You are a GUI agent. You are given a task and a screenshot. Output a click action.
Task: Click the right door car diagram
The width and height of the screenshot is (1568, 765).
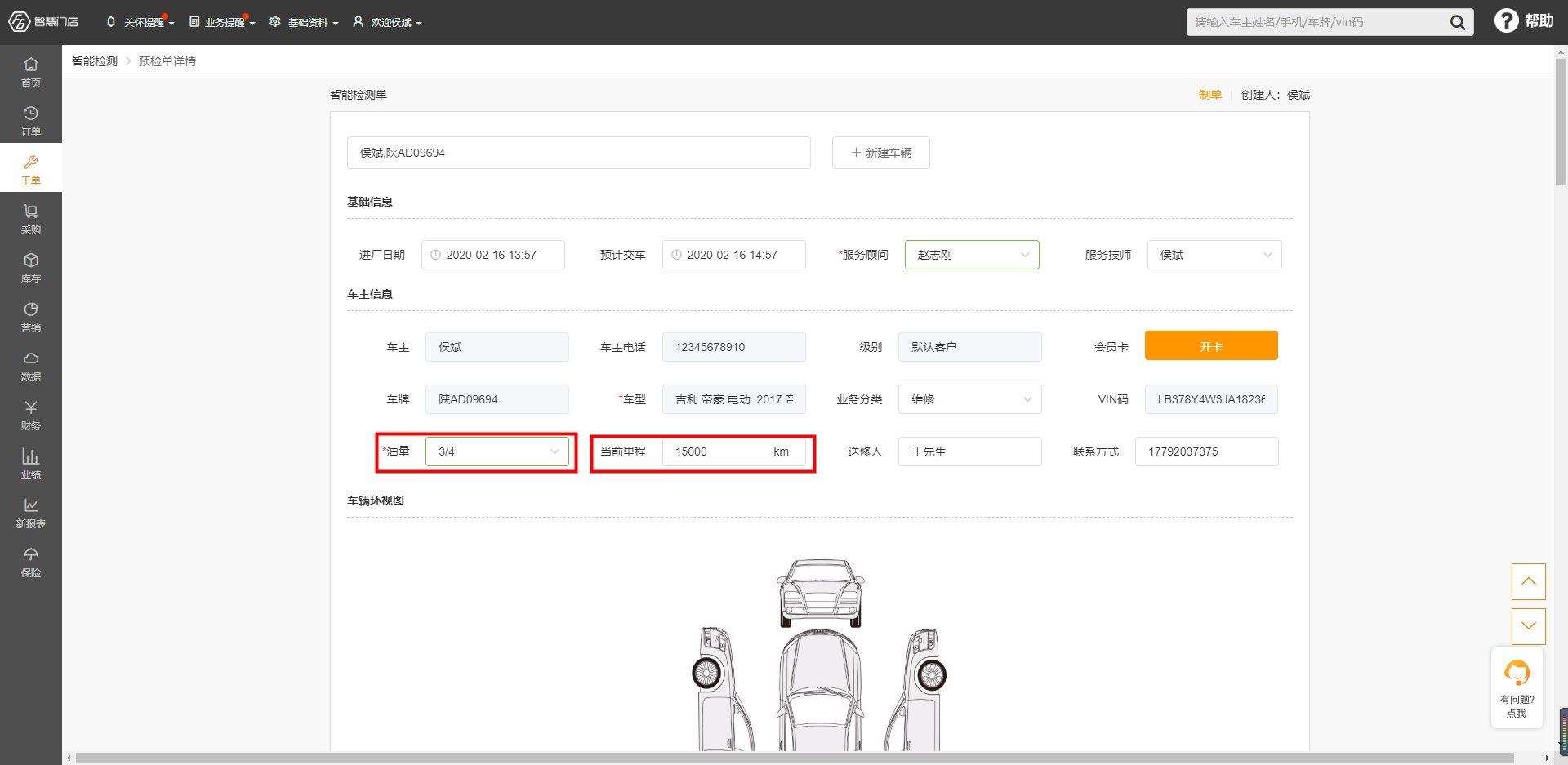pyautogui.click(x=915, y=689)
